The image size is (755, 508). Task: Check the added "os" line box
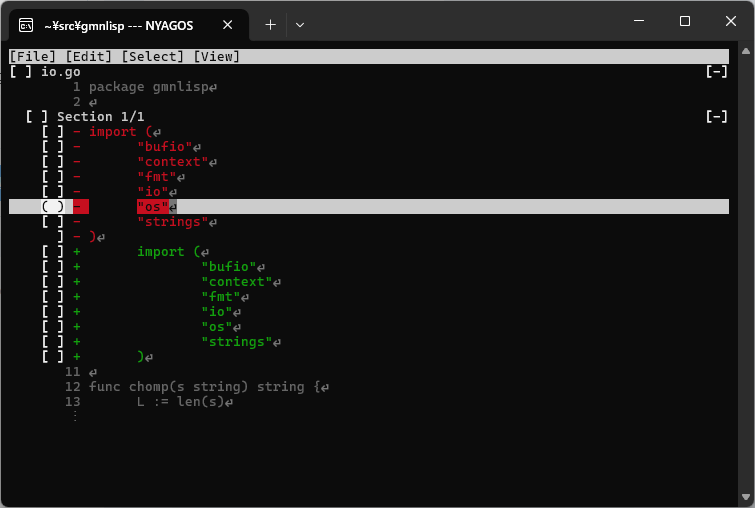[52, 326]
